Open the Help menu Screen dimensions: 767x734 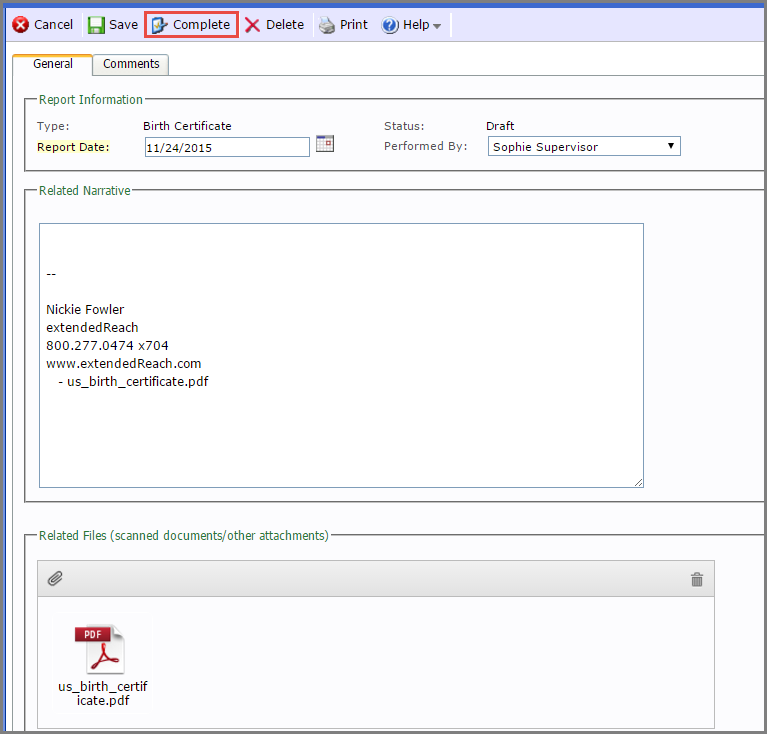(x=411, y=24)
